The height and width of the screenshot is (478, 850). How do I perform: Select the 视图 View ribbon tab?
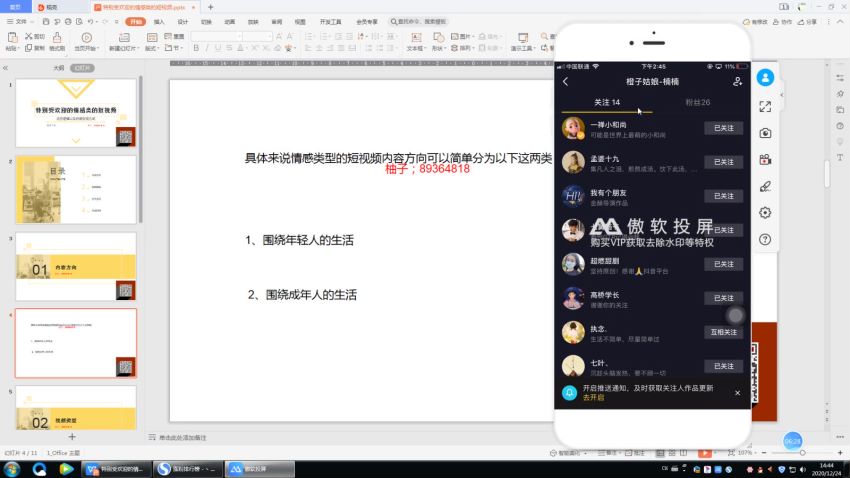[300, 22]
